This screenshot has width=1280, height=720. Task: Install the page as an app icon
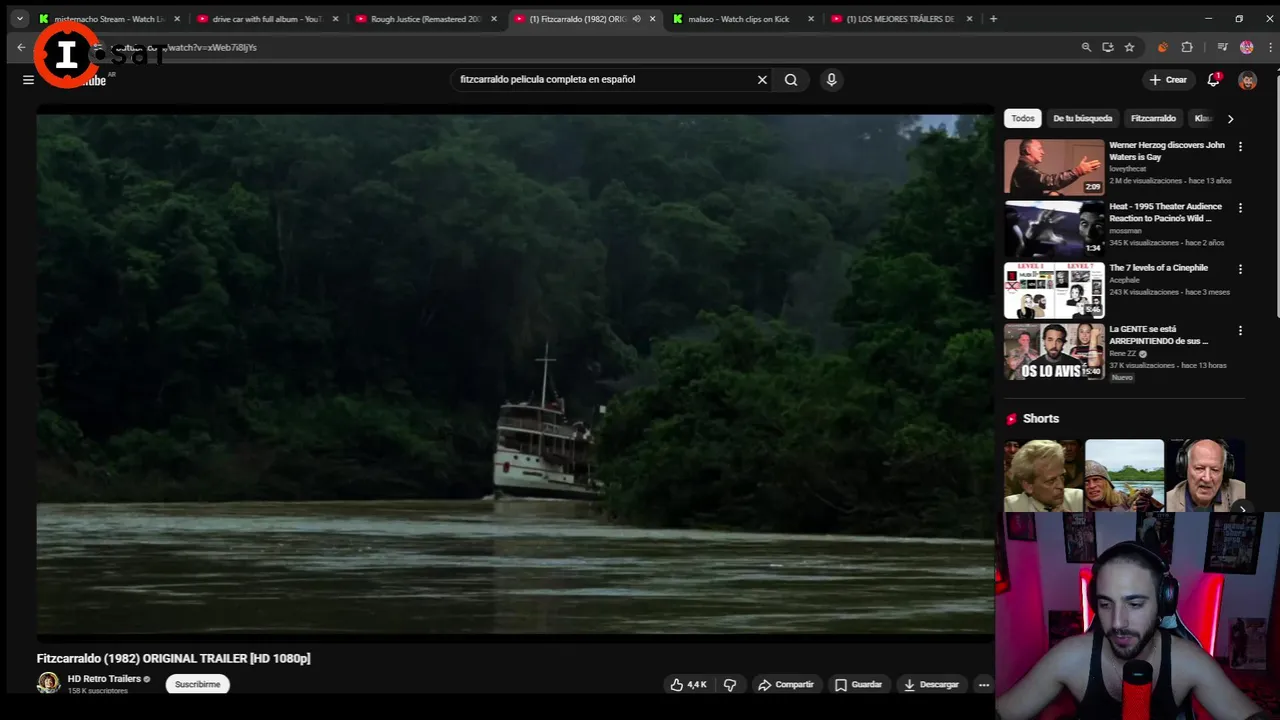[1108, 47]
